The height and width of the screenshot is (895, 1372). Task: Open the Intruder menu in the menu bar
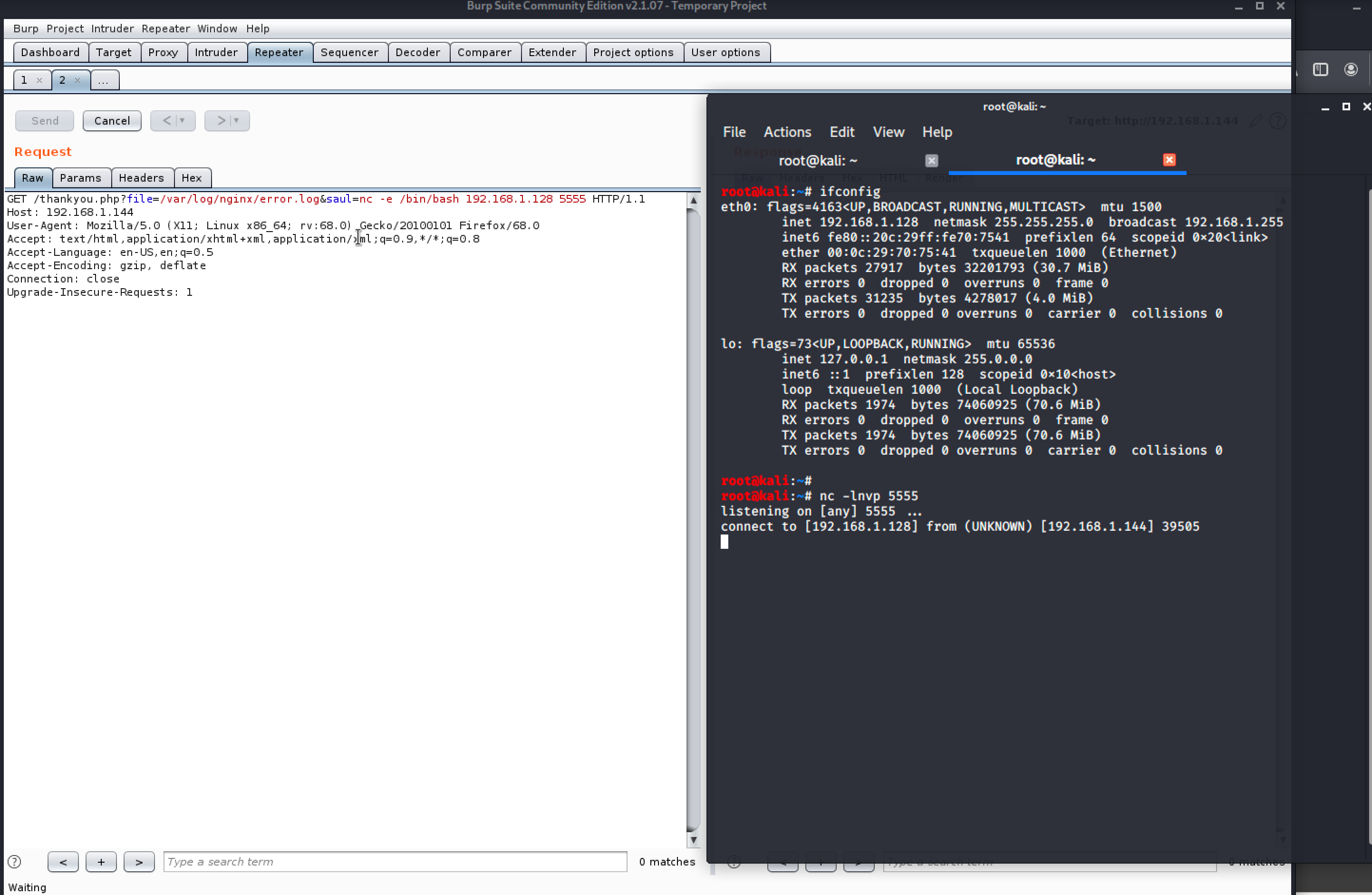112,29
